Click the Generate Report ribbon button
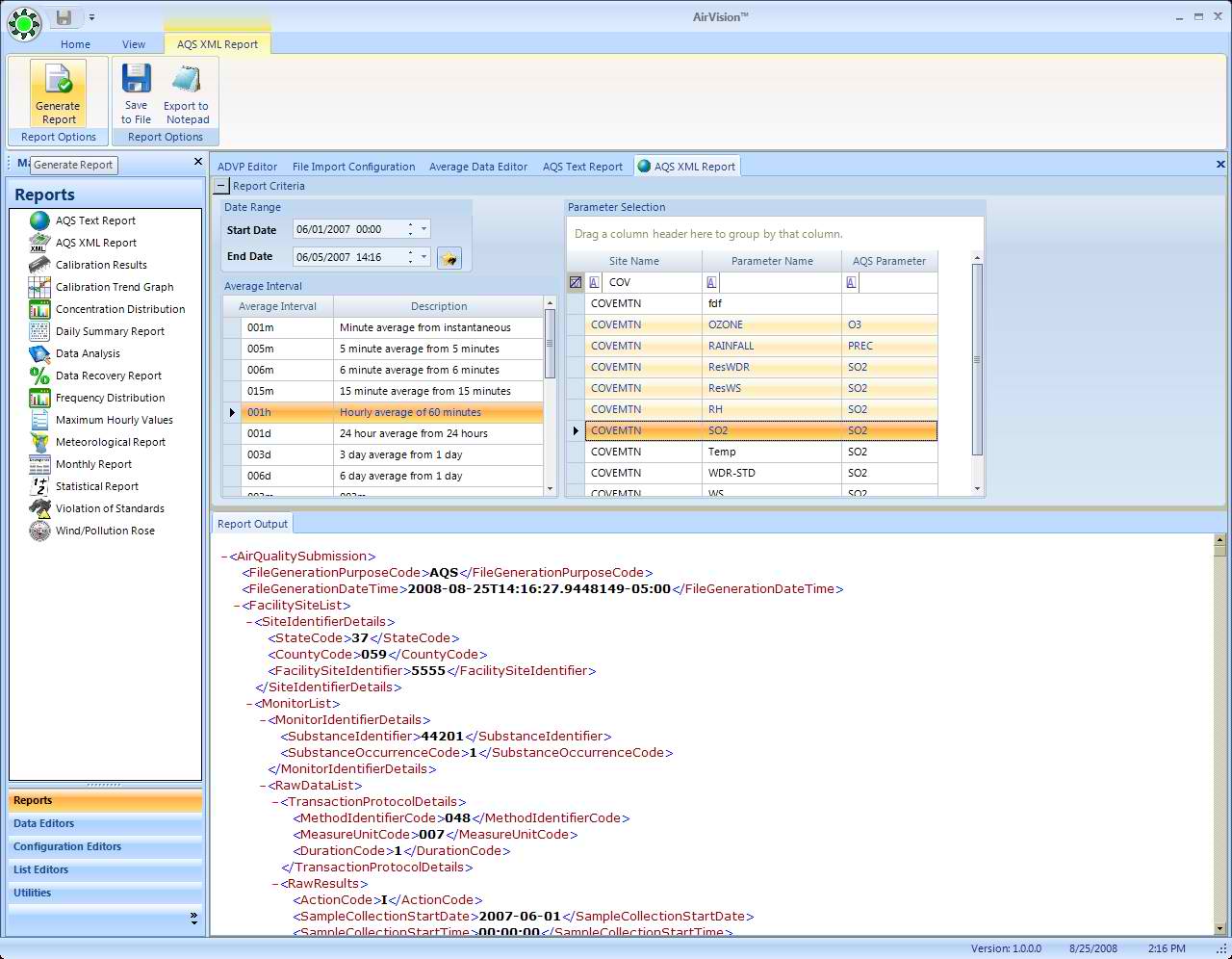The width and height of the screenshot is (1232, 959). [x=58, y=92]
